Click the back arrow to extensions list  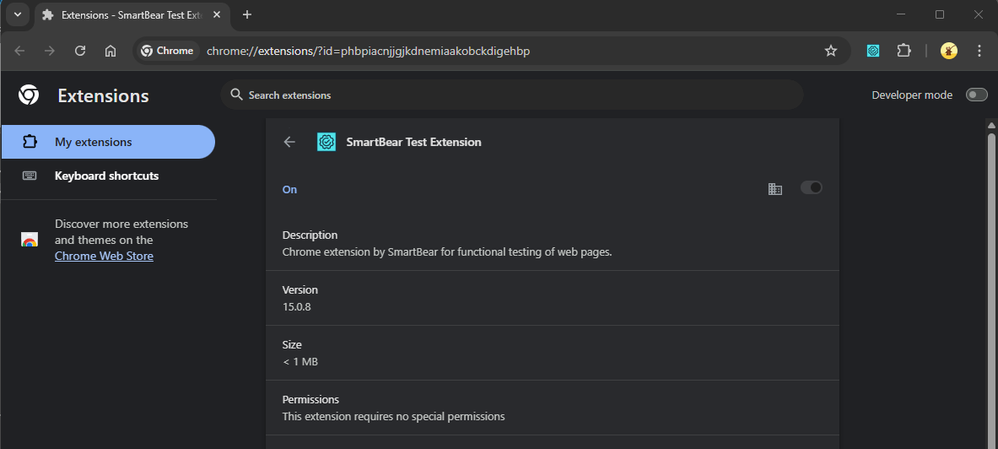pos(290,142)
